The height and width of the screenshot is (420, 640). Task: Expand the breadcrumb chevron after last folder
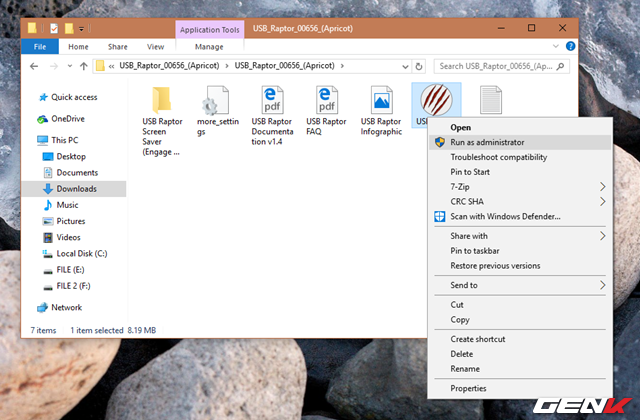click(342, 66)
